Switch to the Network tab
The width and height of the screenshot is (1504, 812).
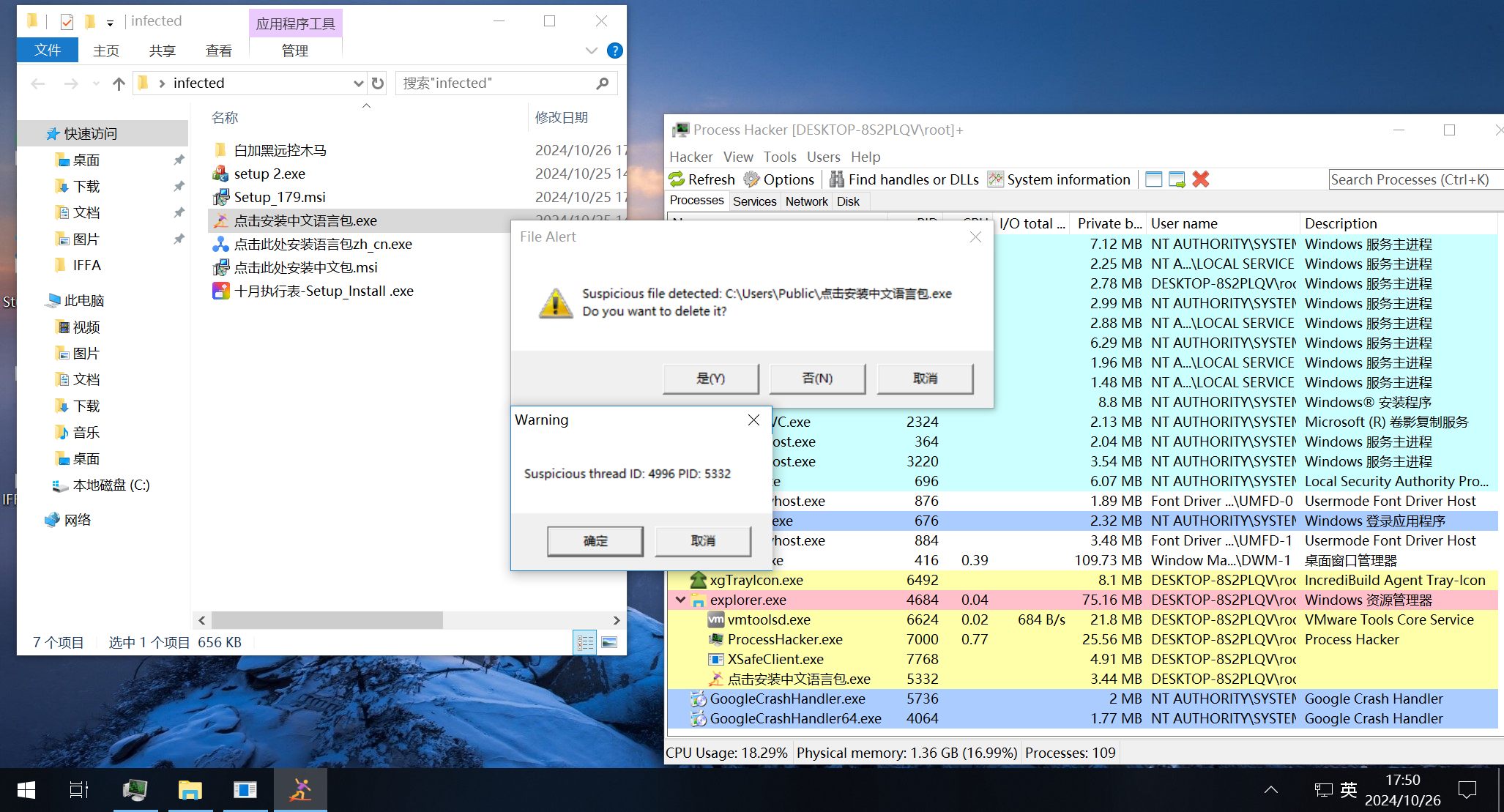pos(806,201)
